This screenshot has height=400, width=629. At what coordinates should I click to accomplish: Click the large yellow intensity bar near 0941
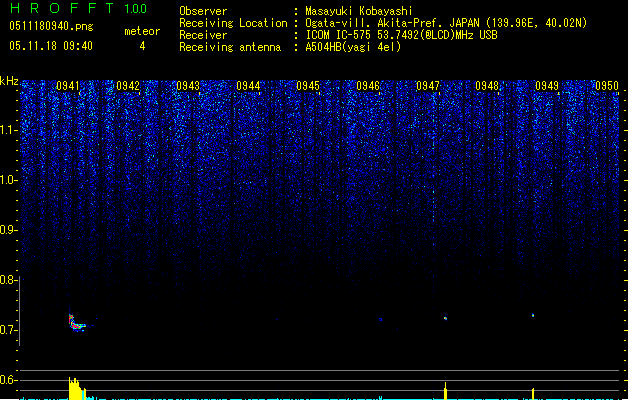pos(77,388)
